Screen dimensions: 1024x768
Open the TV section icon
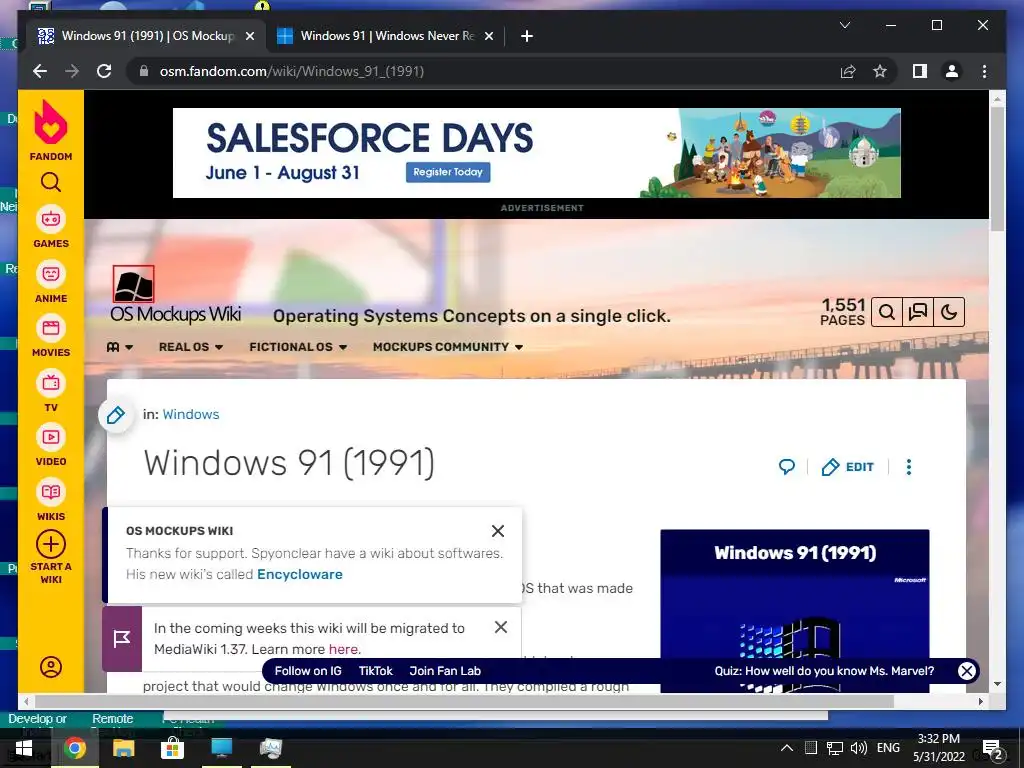pyautogui.click(x=51, y=383)
